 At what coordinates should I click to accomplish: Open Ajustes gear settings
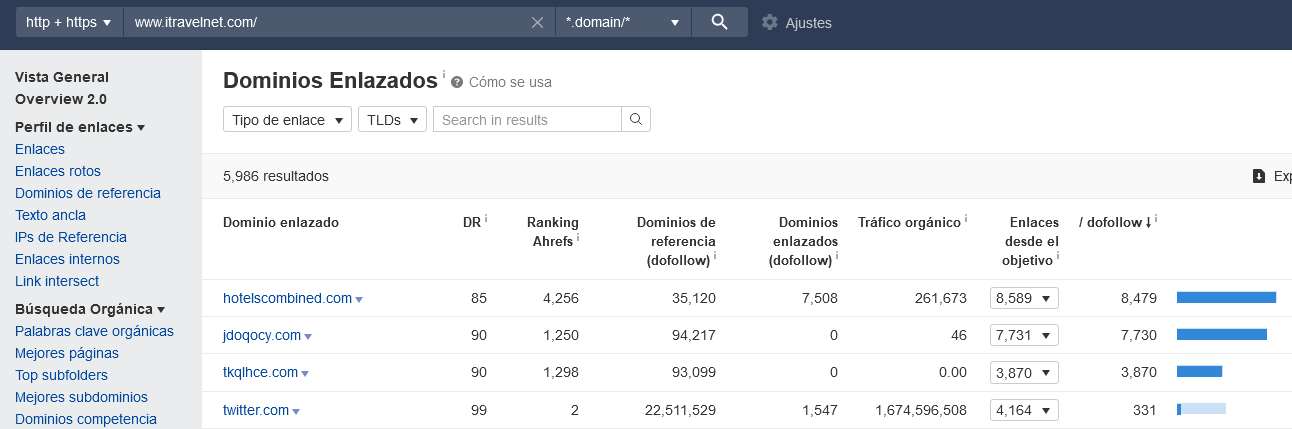[x=769, y=22]
